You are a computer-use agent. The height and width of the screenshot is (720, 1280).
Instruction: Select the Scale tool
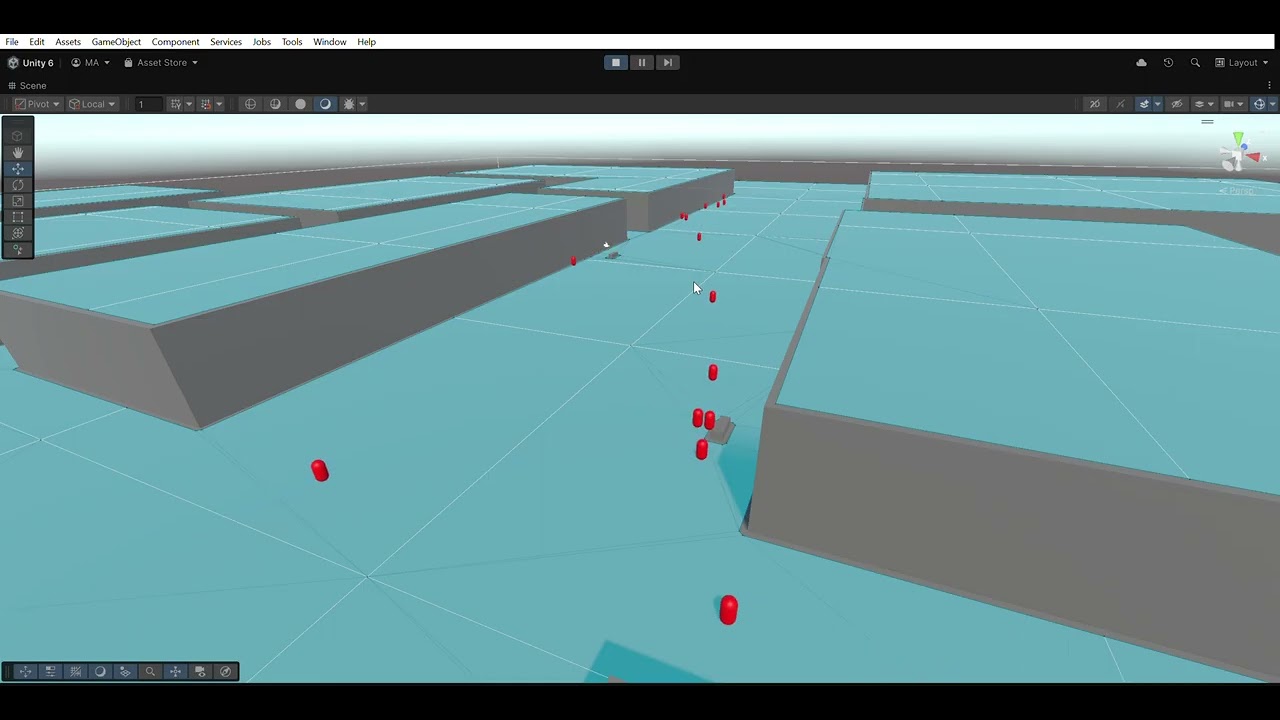coord(17,201)
